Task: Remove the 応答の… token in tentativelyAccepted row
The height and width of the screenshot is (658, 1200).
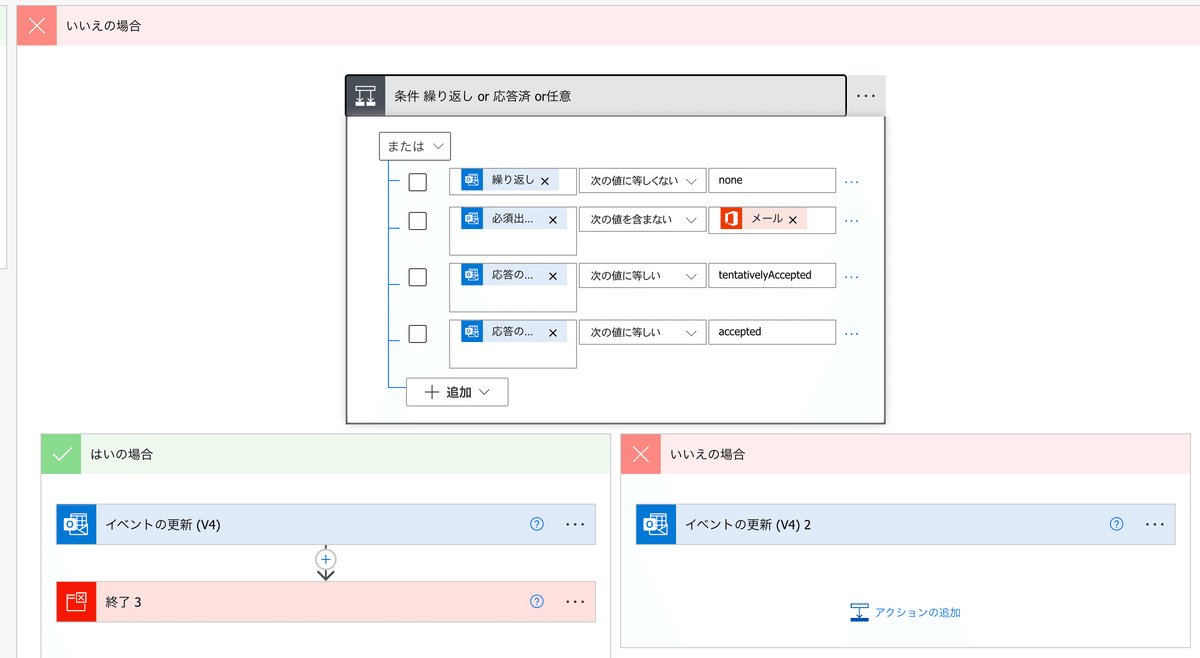Action: pos(553,276)
